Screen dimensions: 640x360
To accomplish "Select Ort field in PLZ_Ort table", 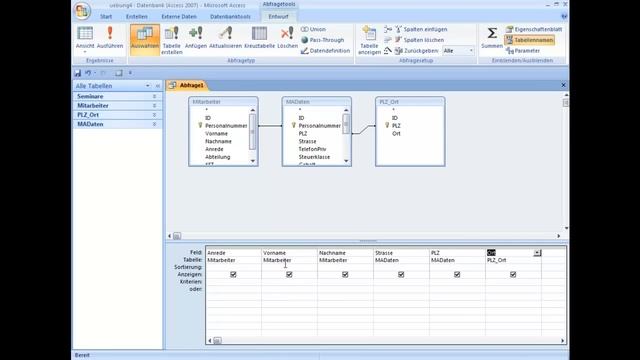I will 396,133.
